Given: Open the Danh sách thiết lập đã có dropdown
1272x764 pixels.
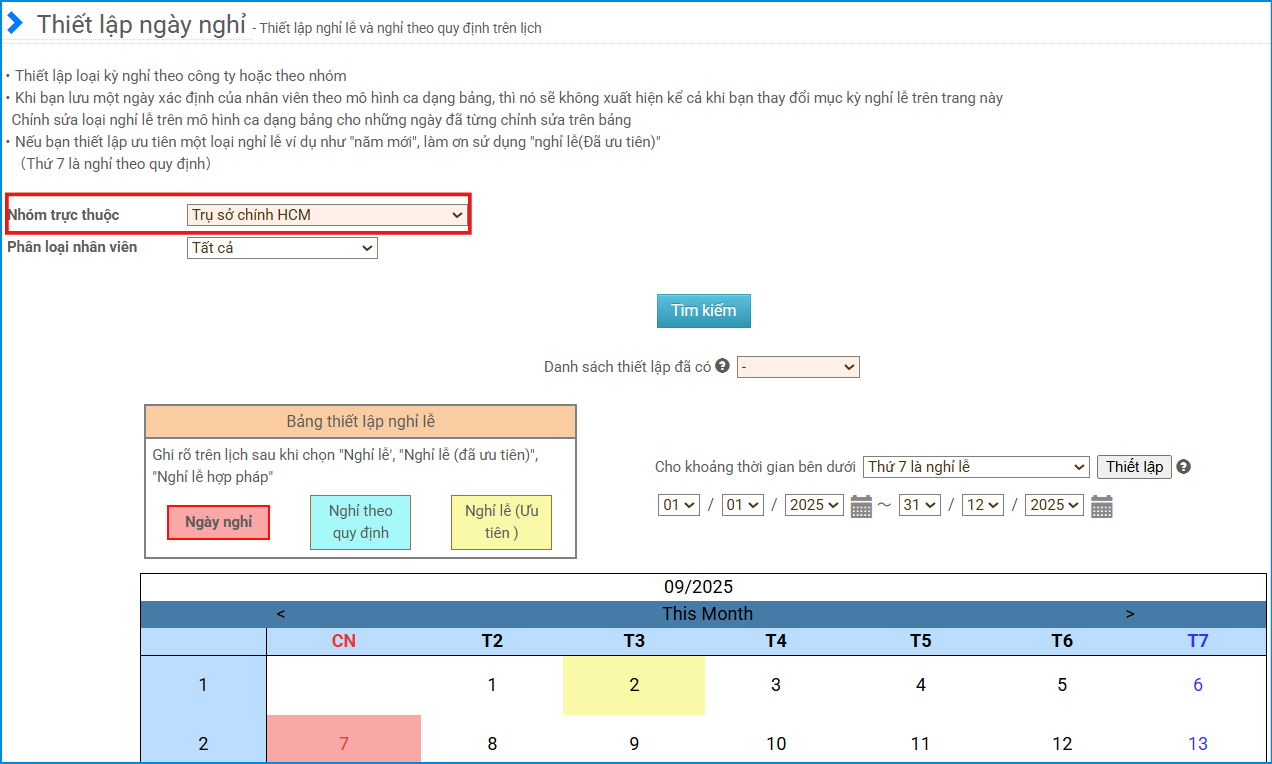Looking at the screenshot, I should 798,367.
